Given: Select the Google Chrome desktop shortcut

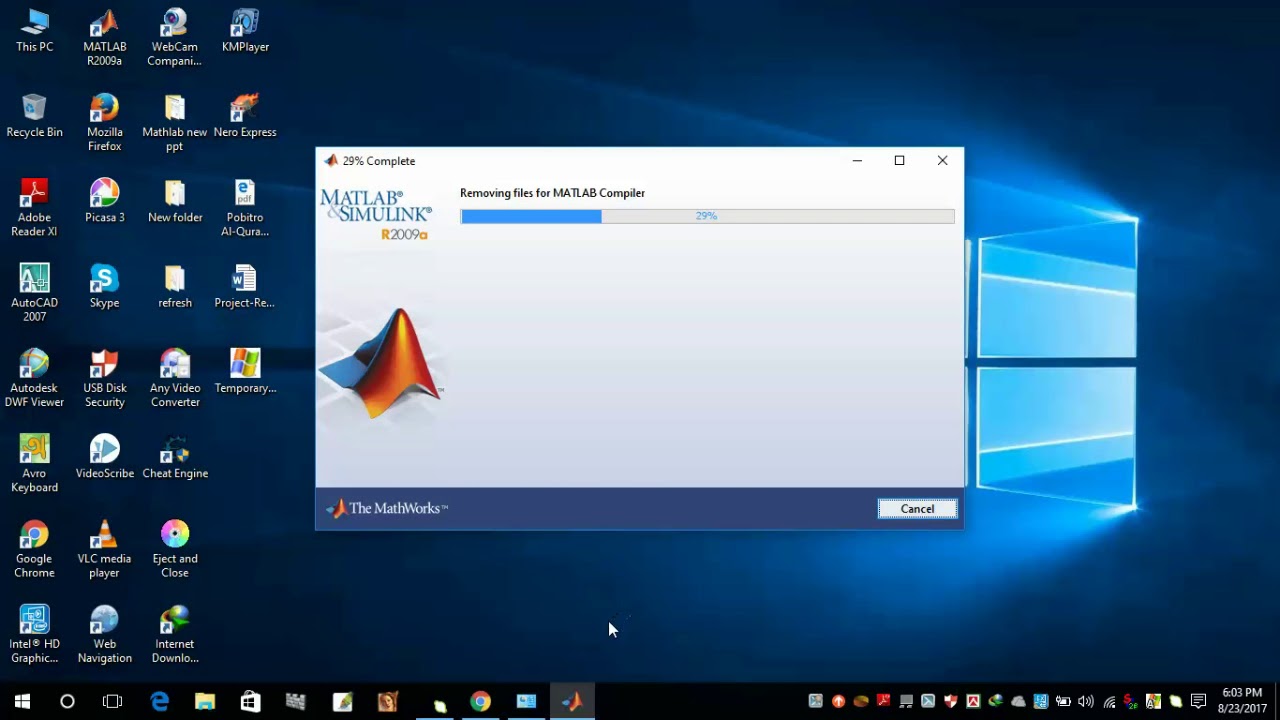Looking at the screenshot, I should pos(34,549).
